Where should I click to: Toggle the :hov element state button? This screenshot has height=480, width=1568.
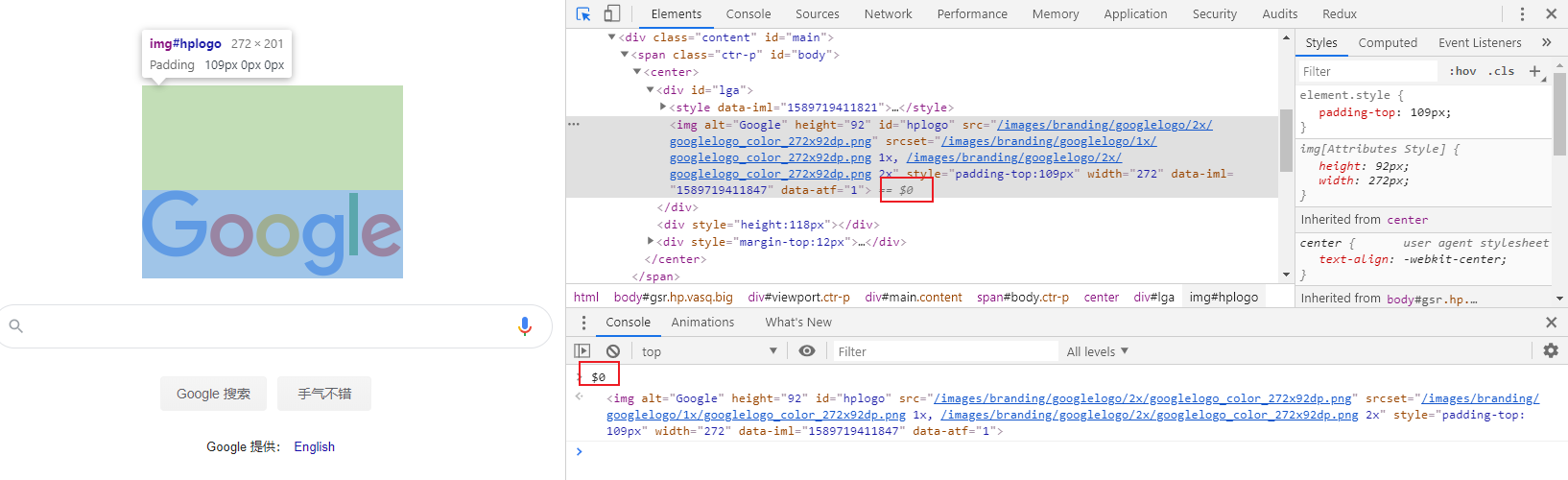[x=1462, y=71]
